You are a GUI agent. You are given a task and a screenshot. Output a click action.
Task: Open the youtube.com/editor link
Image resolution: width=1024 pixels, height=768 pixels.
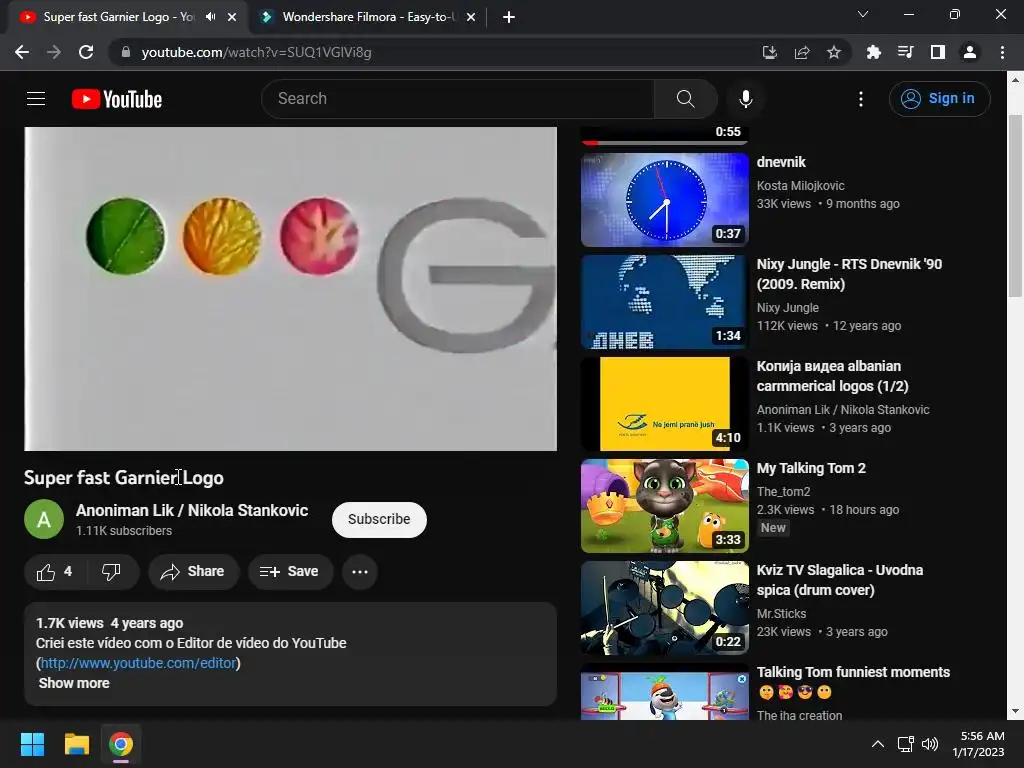138,663
